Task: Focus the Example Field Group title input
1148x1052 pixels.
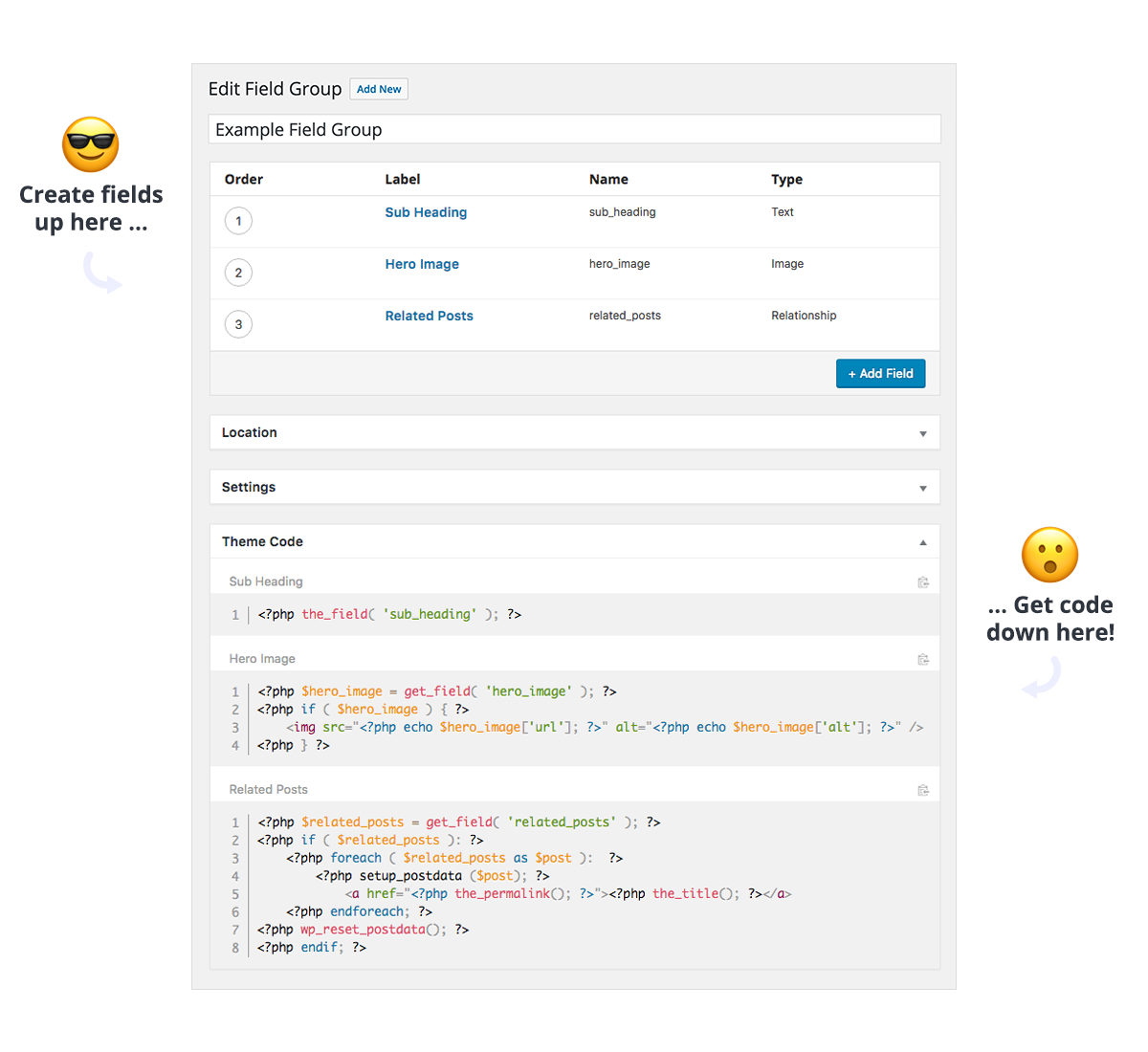Action: [x=575, y=129]
